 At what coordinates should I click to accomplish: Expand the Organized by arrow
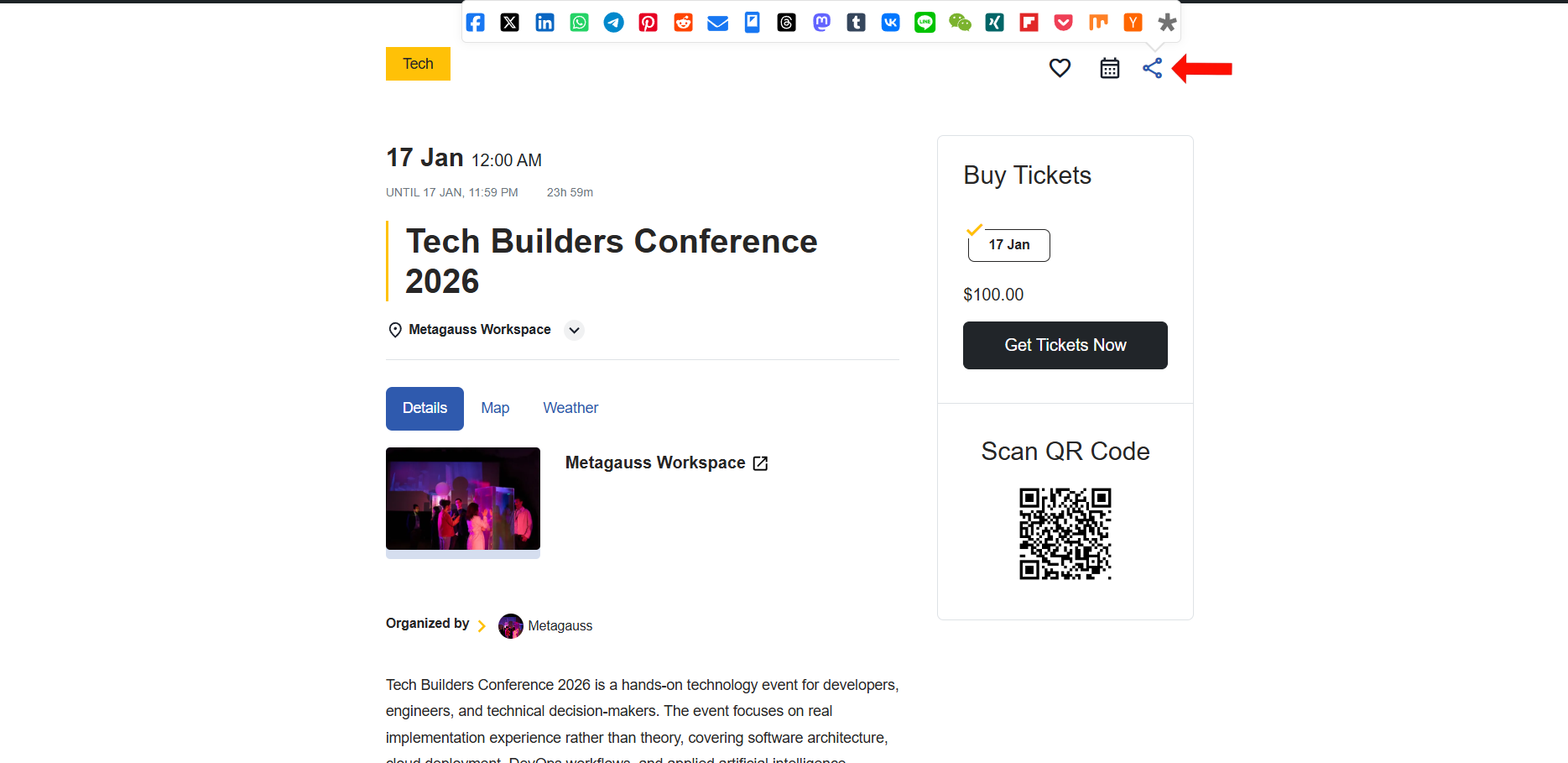click(x=482, y=626)
